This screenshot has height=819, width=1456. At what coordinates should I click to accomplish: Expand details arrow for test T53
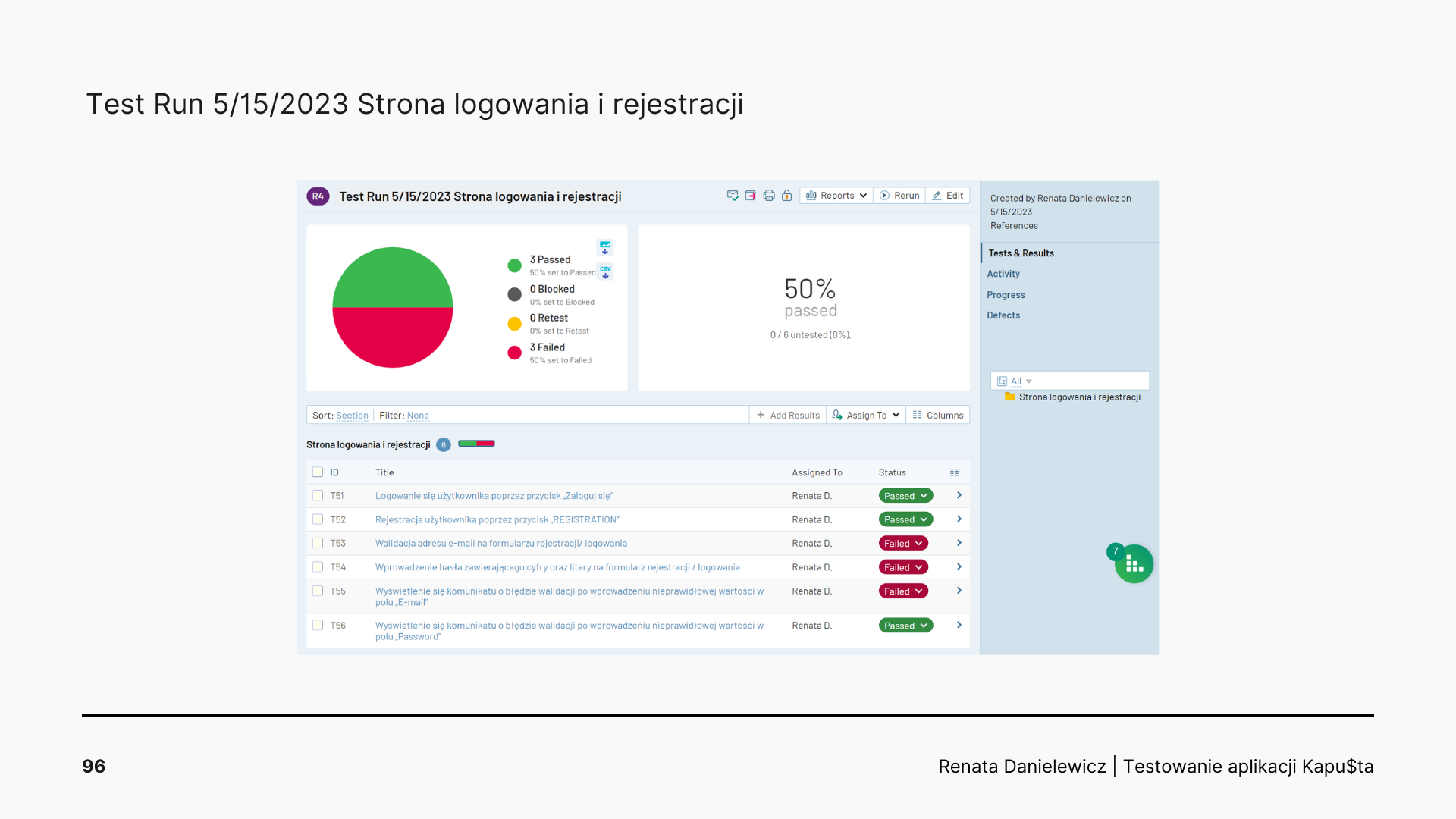tap(959, 543)
